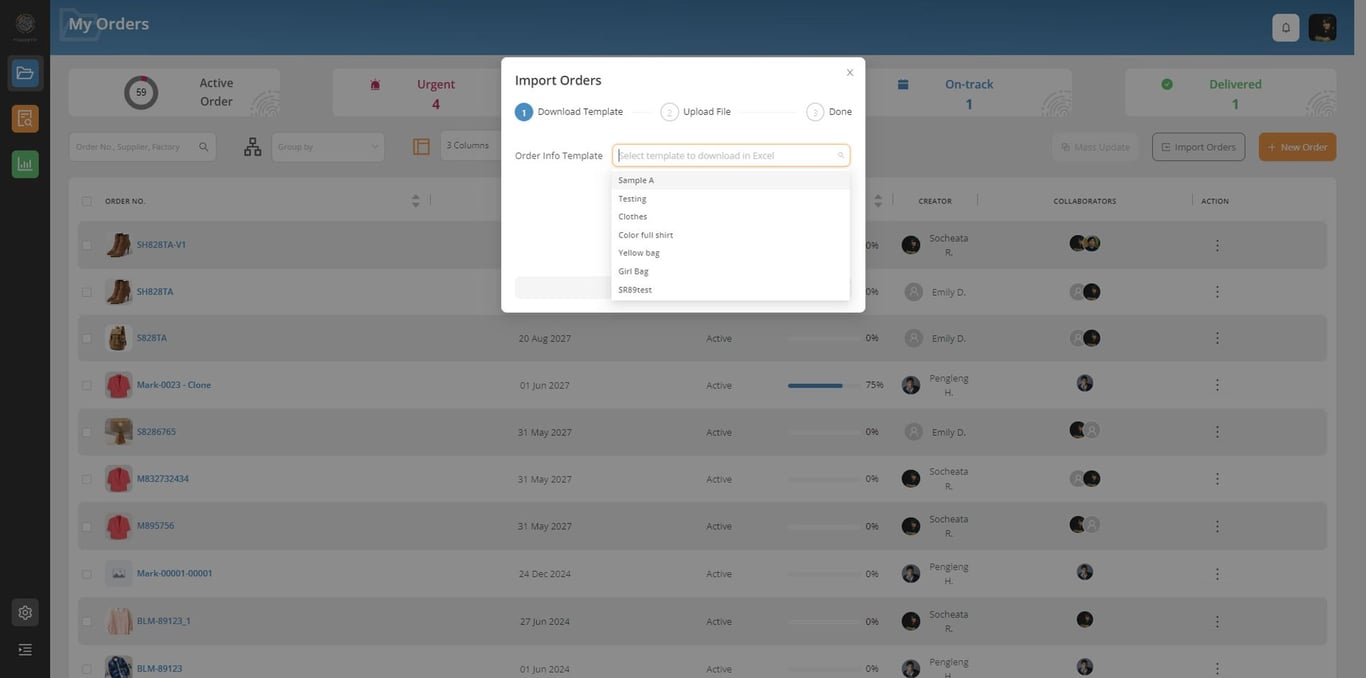Check the S8286765 order checkbox
Screen dimensions: 1366x678
(87, 432)
